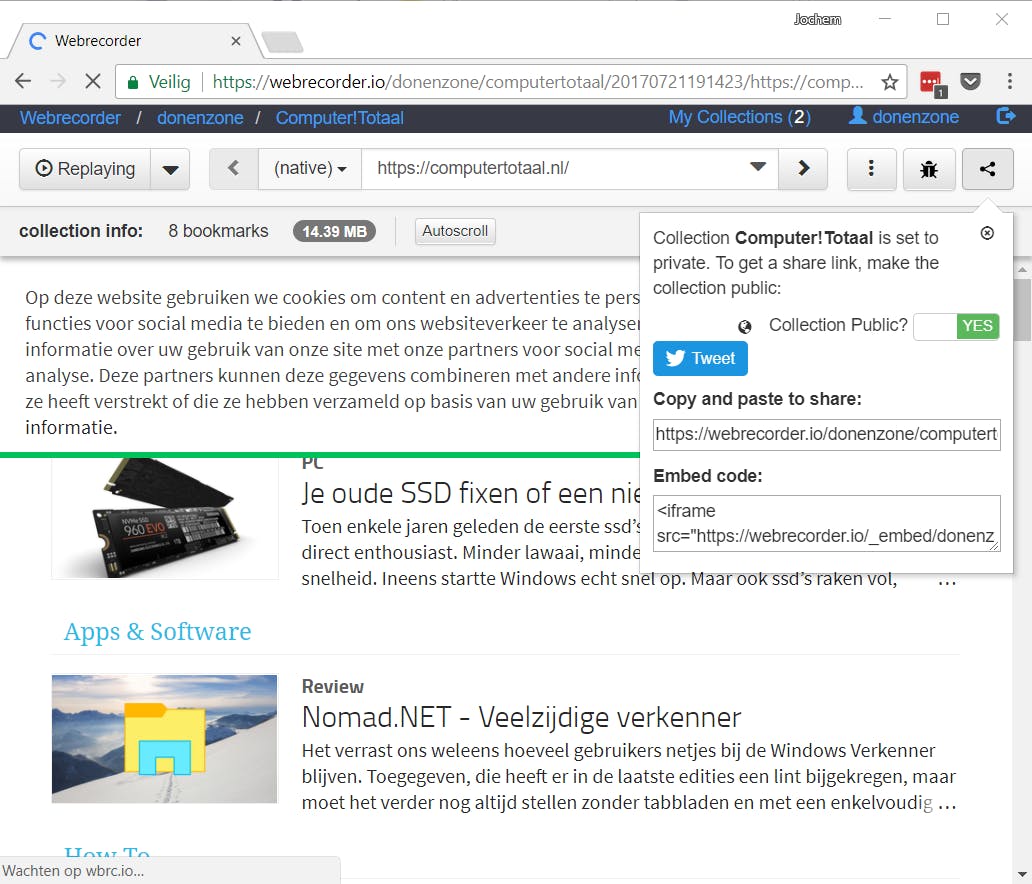Viewport: 1032px width, 884px height.
Task: Open the SSD article thumbnail
Action: [165, 519]
